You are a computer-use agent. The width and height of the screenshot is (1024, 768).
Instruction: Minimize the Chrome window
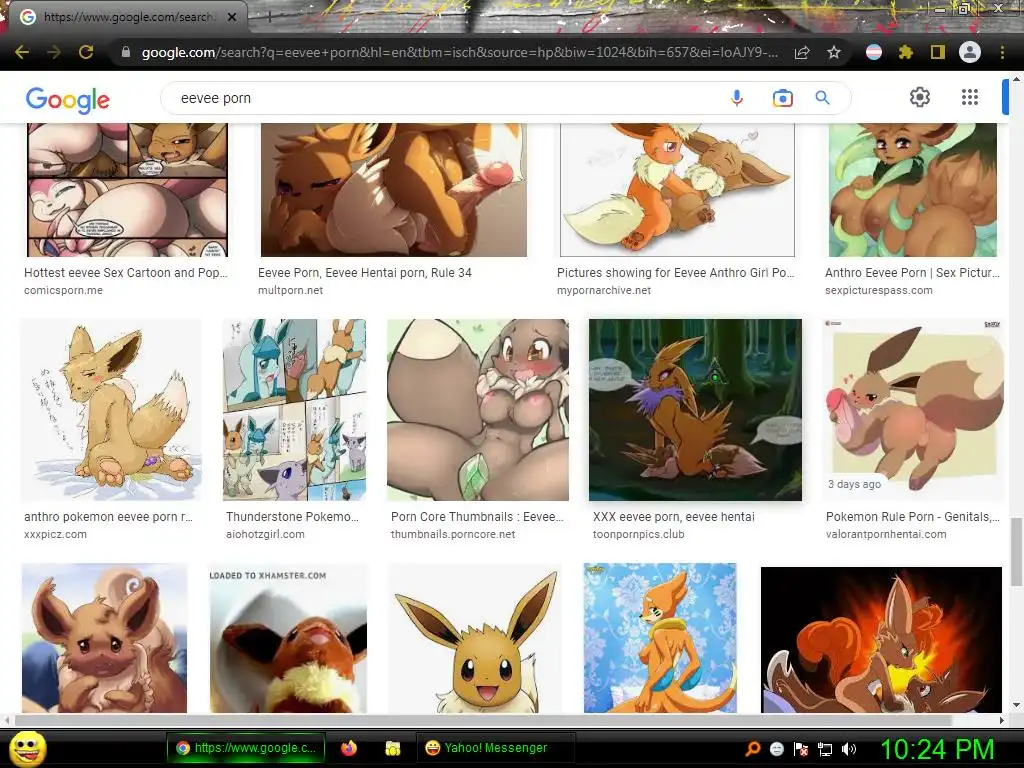pyautogui.click(x=939, y=8)
